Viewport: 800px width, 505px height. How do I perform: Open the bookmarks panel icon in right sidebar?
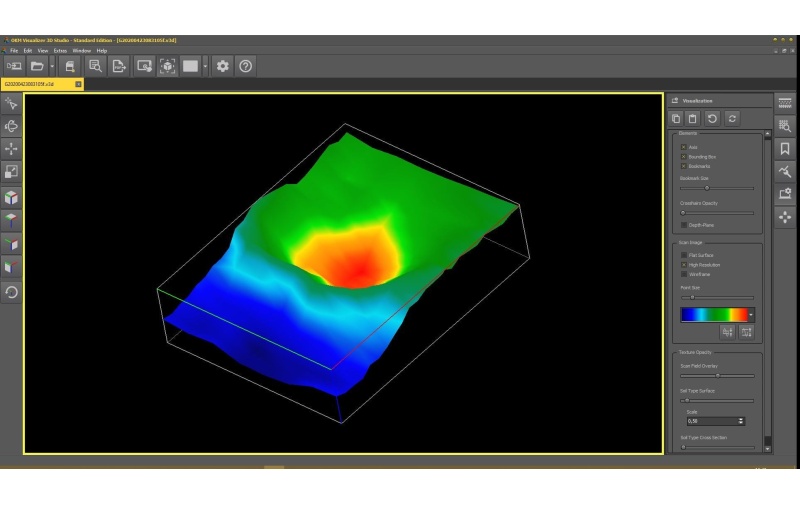pyautogui.click(x=785, y=148)
